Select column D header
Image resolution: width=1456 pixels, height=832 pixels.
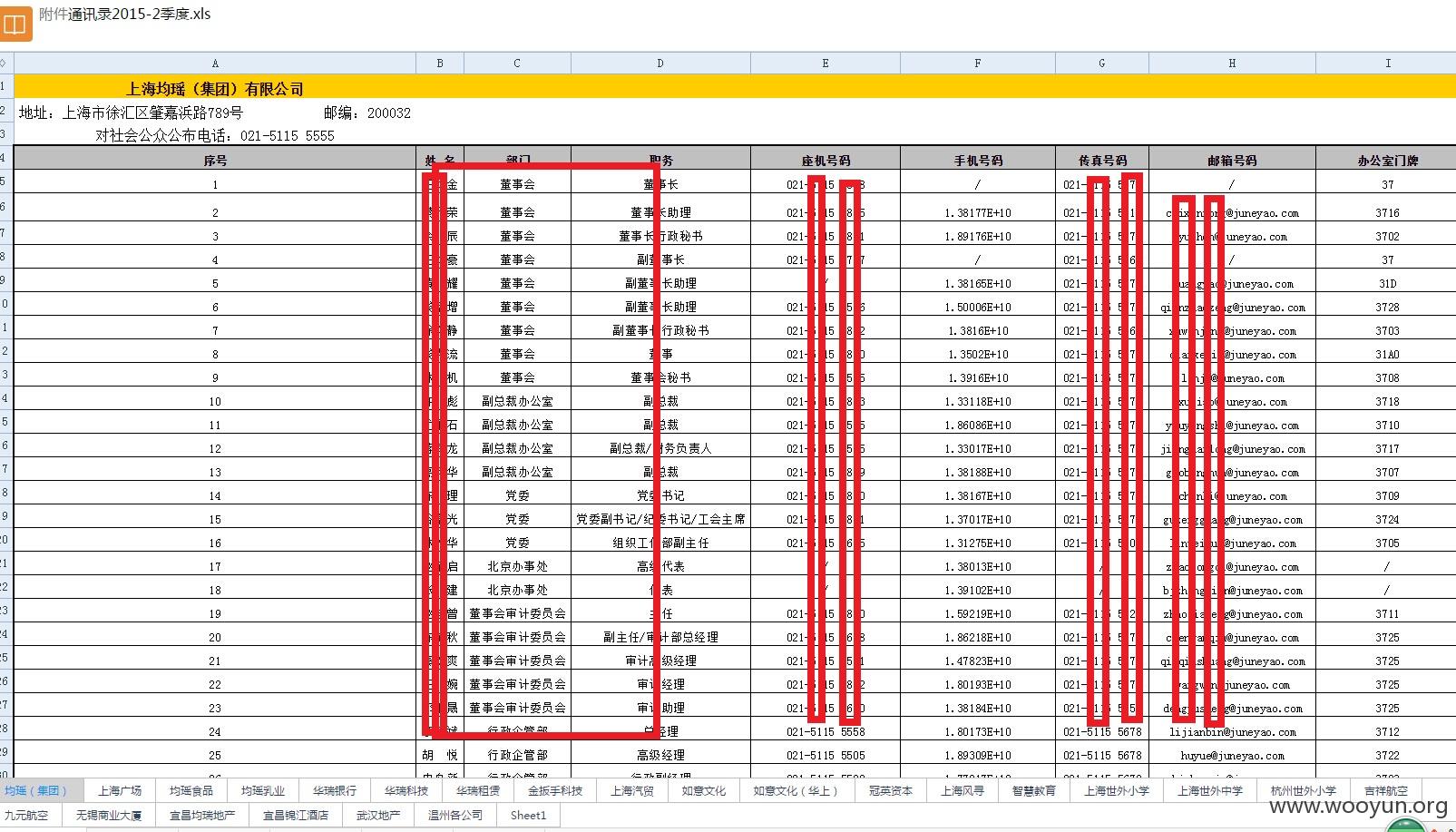[x=660, y=63]
